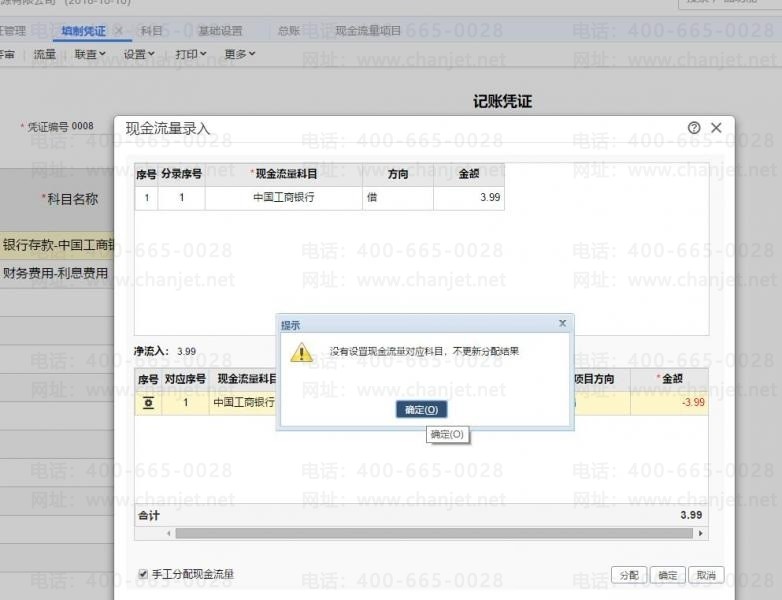Click the 净流入 3.99 value
Viewport: 782px width, 600px height.
pos(187,352)
